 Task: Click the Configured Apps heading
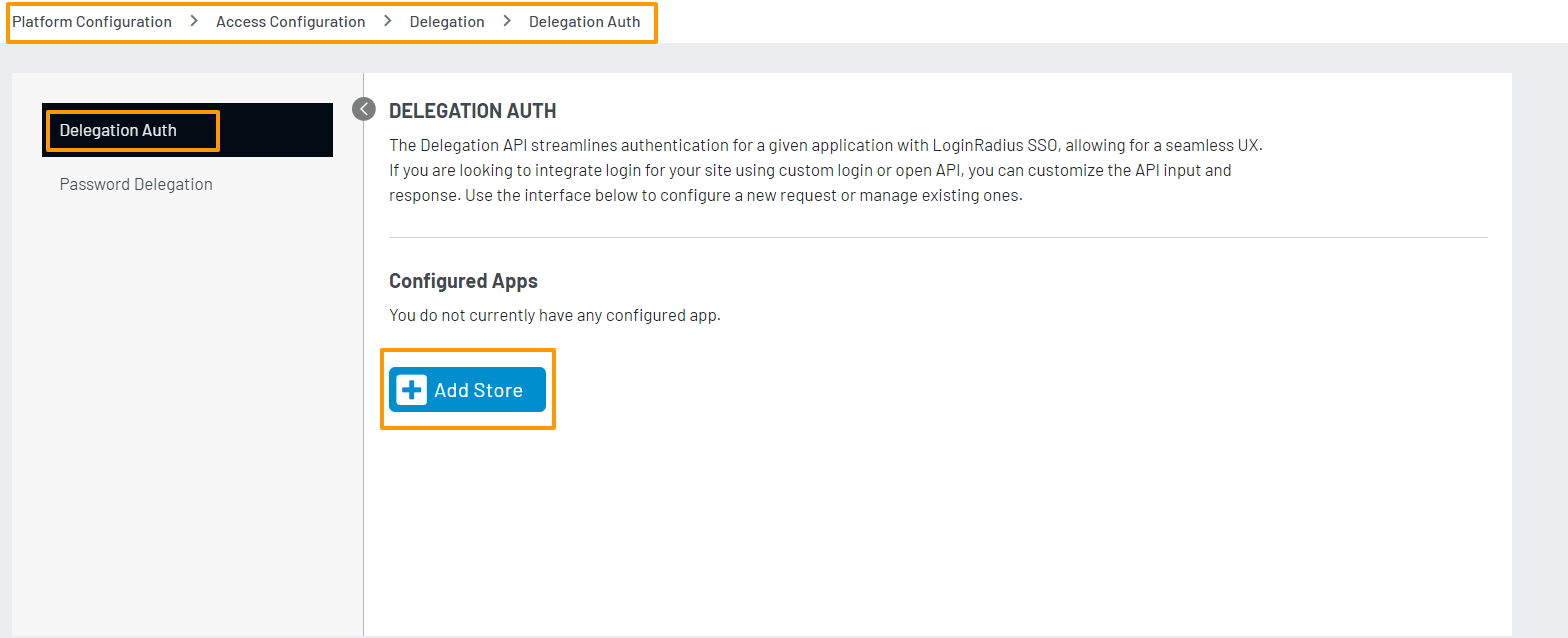(x=463, y=281)
